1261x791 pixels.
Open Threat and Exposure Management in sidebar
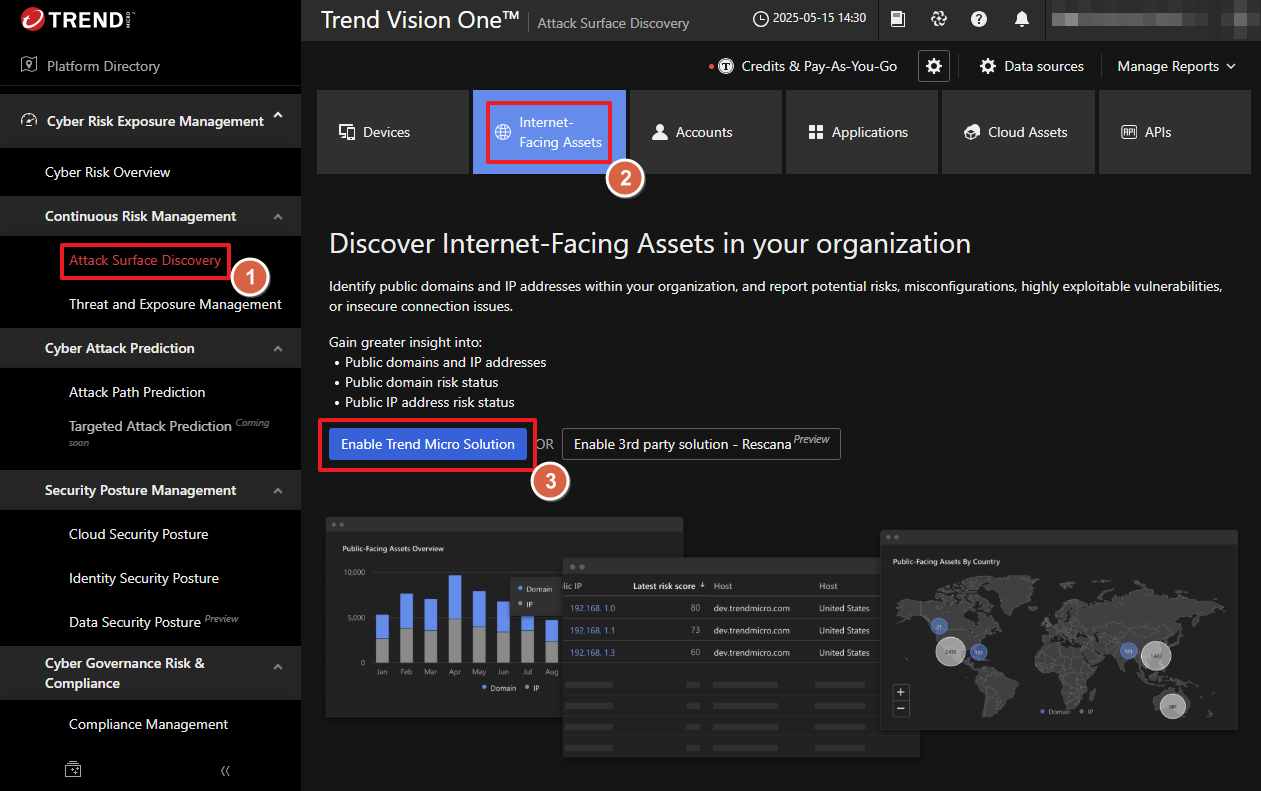(175, 304)
